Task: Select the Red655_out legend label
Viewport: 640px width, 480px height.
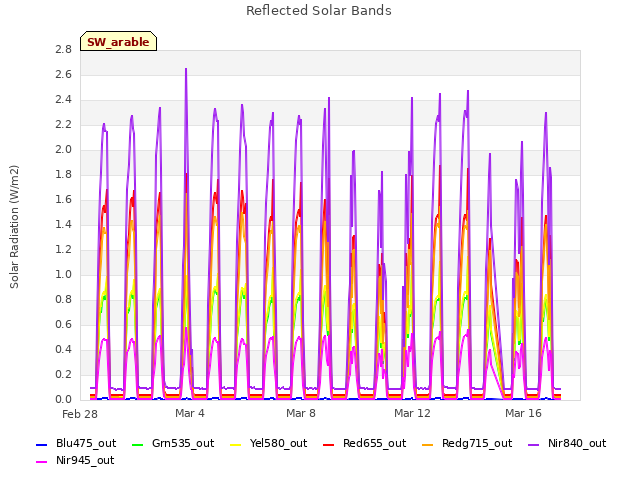Action: click(374, 444)
